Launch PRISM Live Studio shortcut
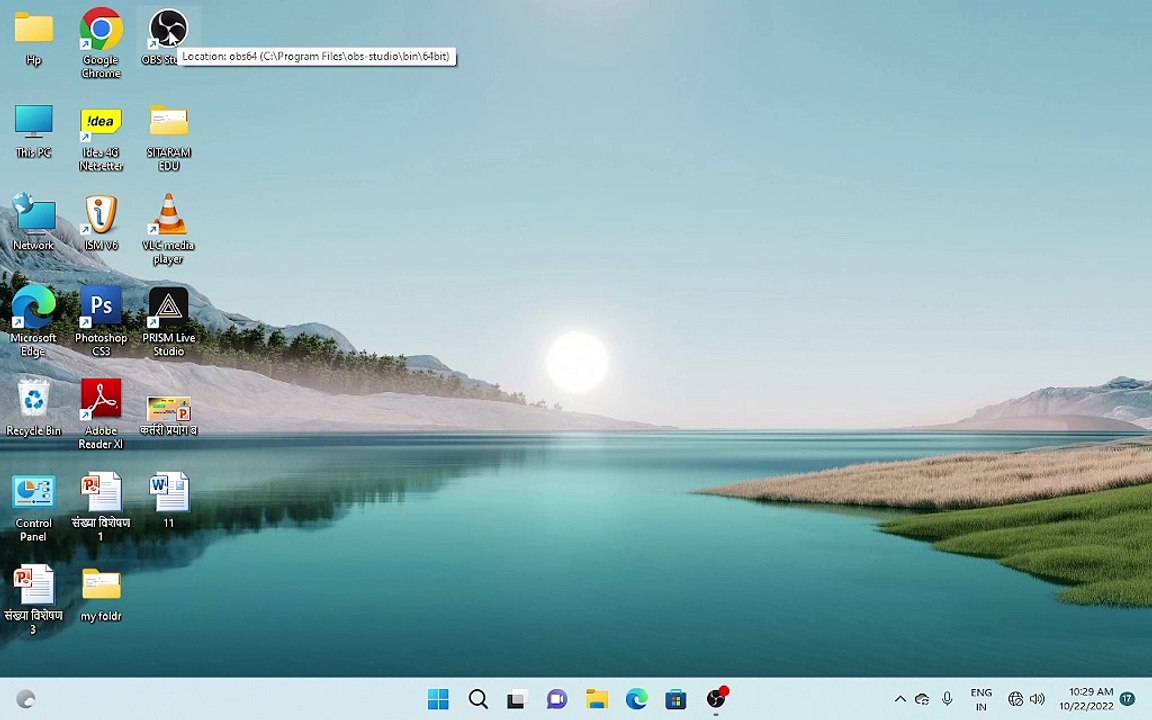1152x720 pixels. (x=168, y=306)
